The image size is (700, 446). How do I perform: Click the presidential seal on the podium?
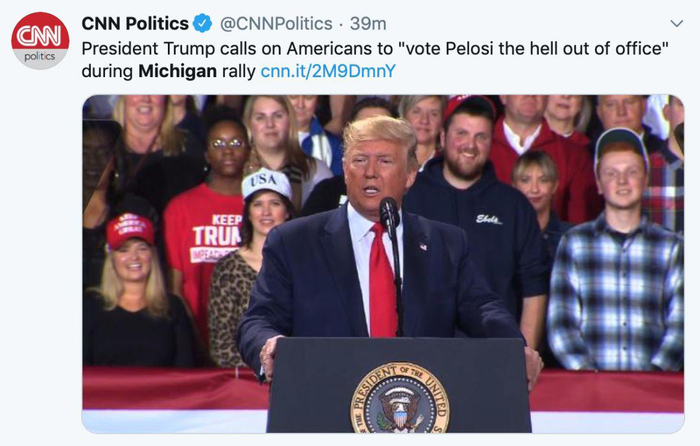coord(400,396)
